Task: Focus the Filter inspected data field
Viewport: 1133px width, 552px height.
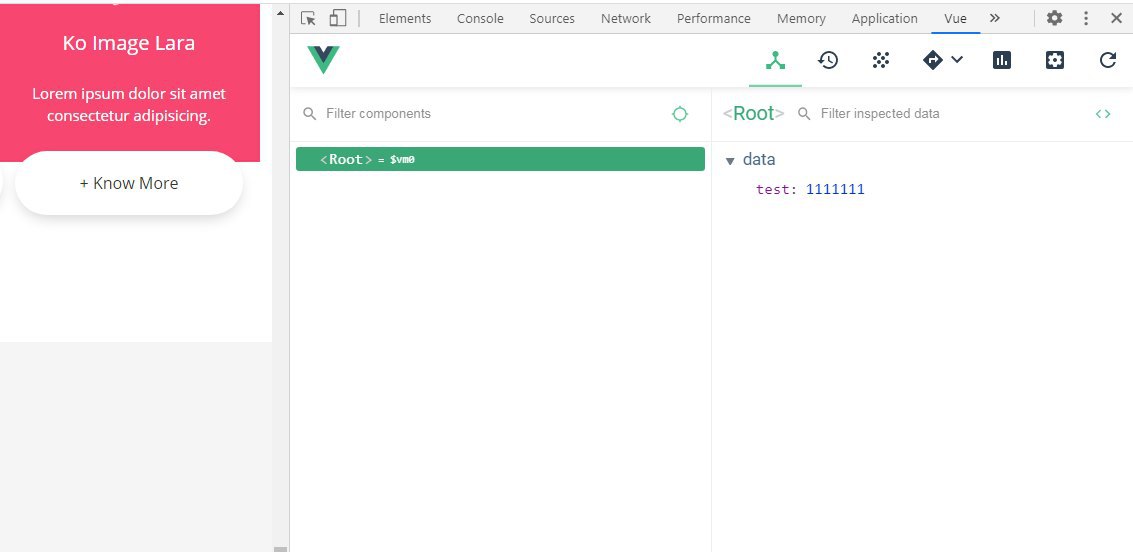Action: (x=952, y=113)
